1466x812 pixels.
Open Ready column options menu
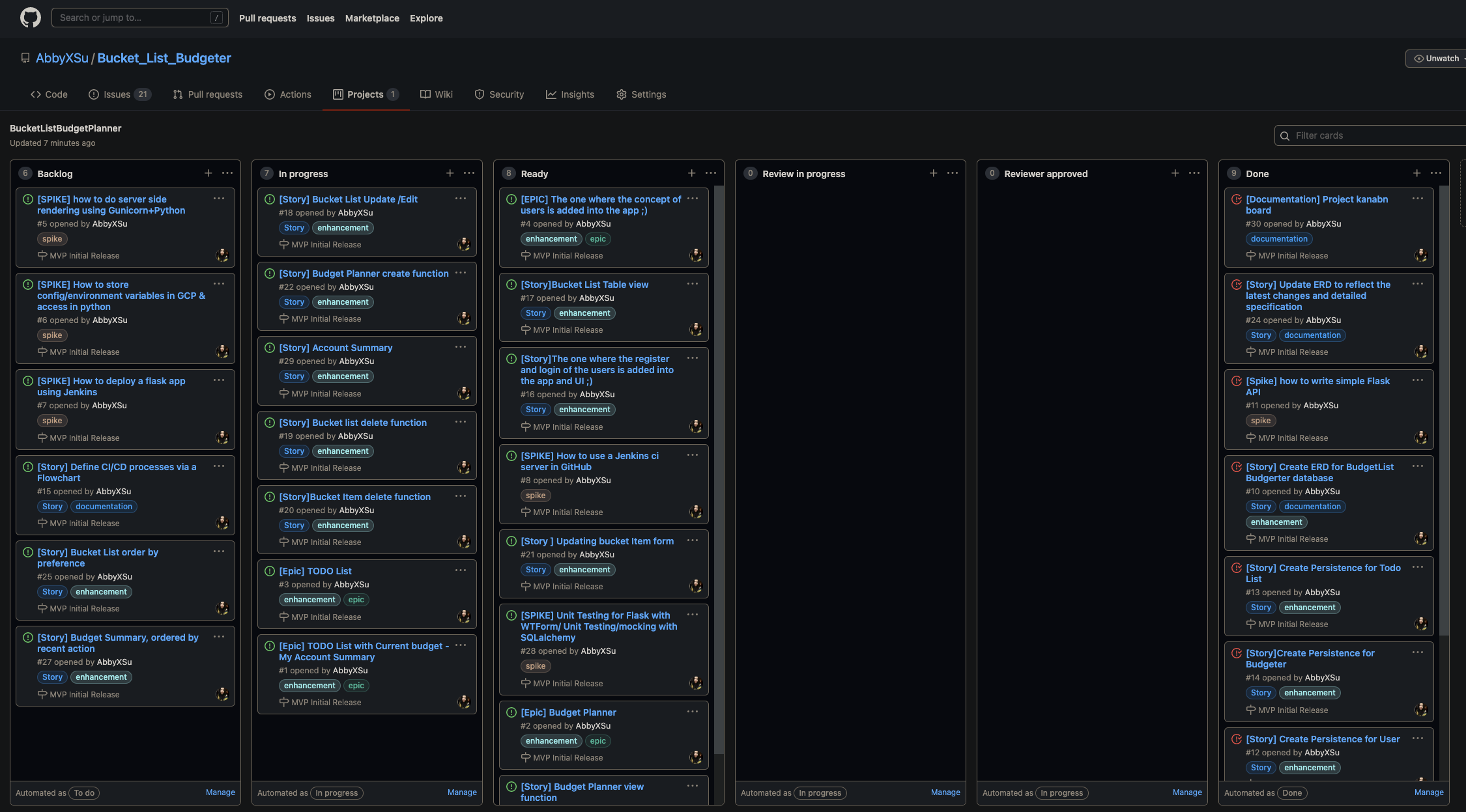(x=711, y=173)
